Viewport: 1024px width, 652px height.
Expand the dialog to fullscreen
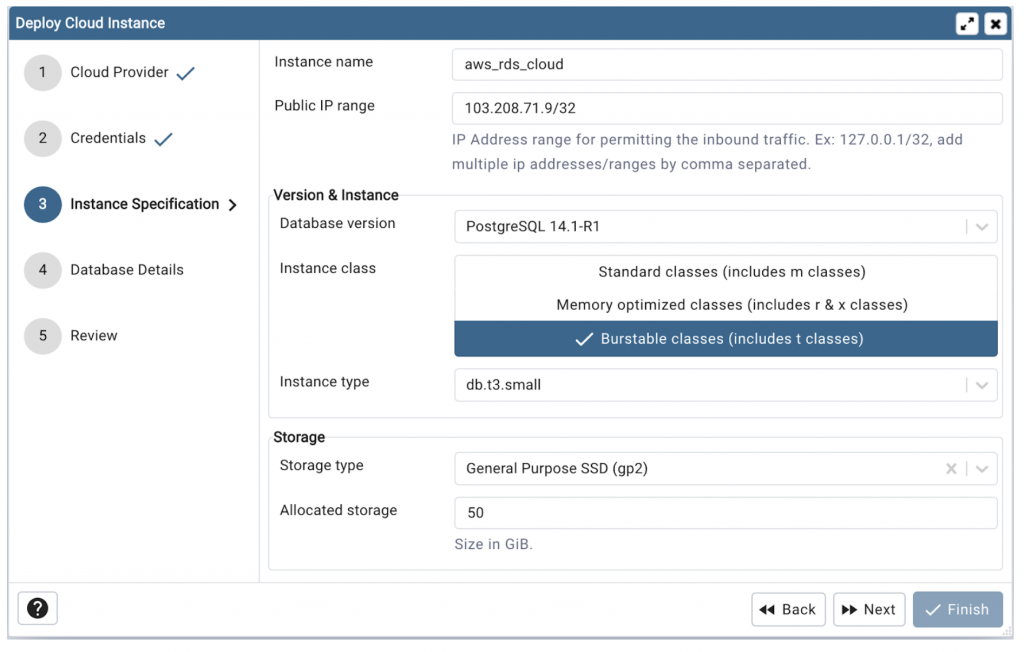pyautogui.click(x=967, y=22)
